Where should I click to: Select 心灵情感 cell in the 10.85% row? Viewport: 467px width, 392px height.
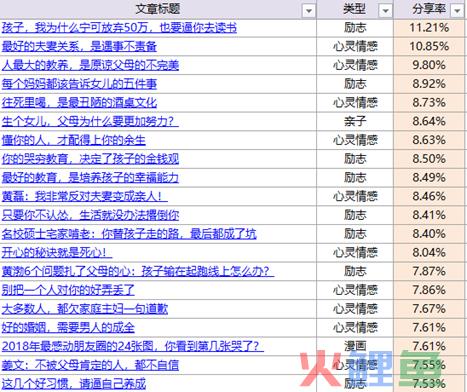coord(355,46)
